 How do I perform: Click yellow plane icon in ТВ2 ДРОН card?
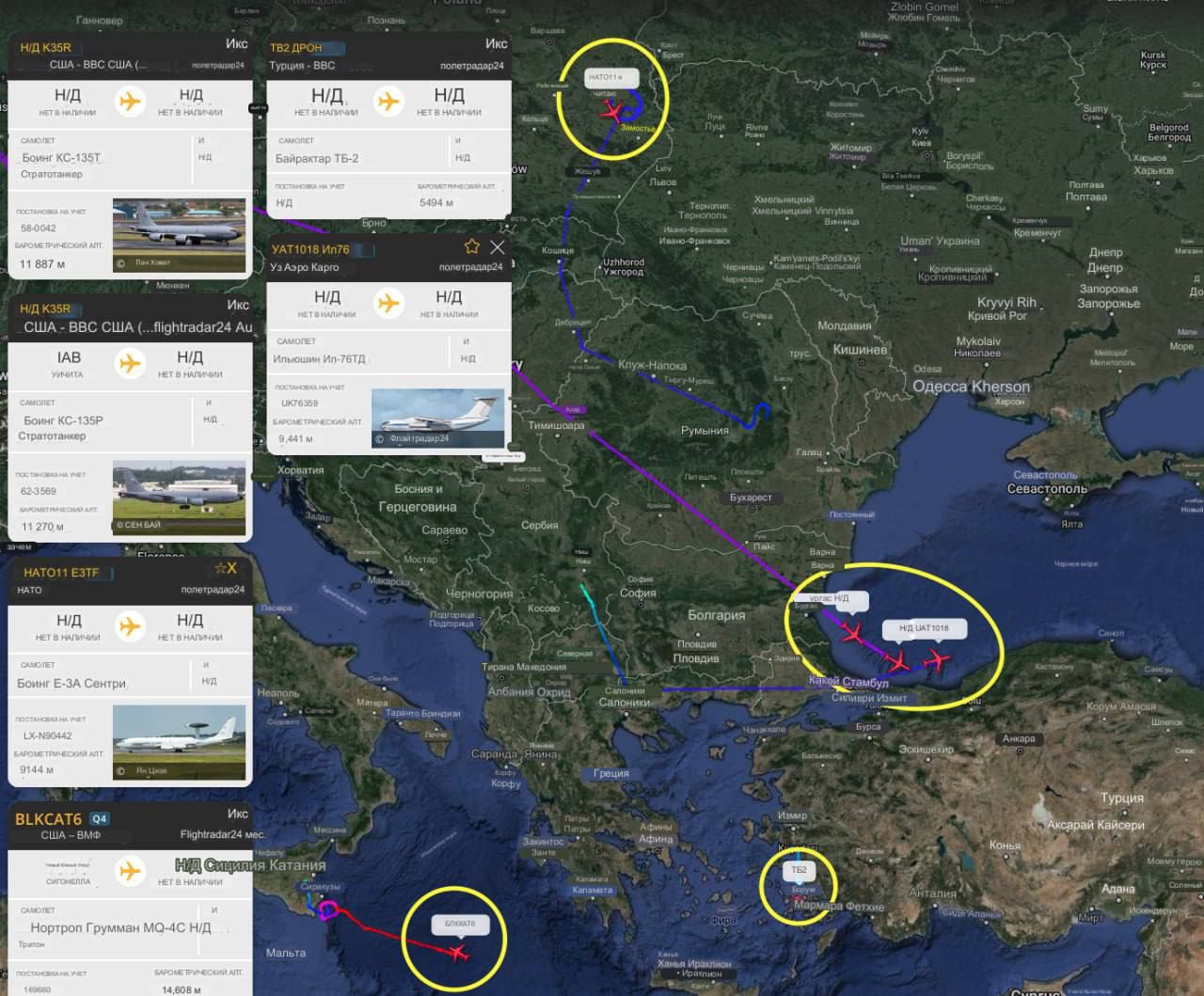pos(388,101)
